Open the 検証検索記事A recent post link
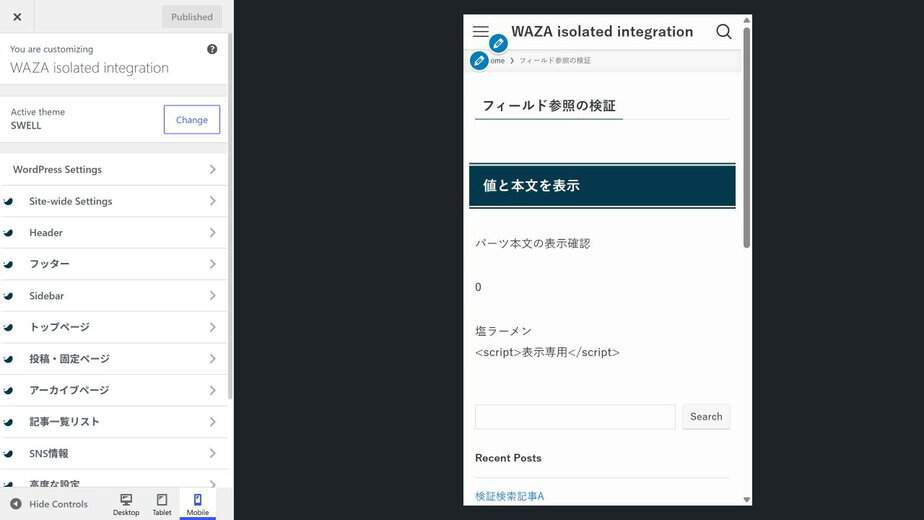Image resolution: width=924 pixels, height=520 pixels. point(510,496)
